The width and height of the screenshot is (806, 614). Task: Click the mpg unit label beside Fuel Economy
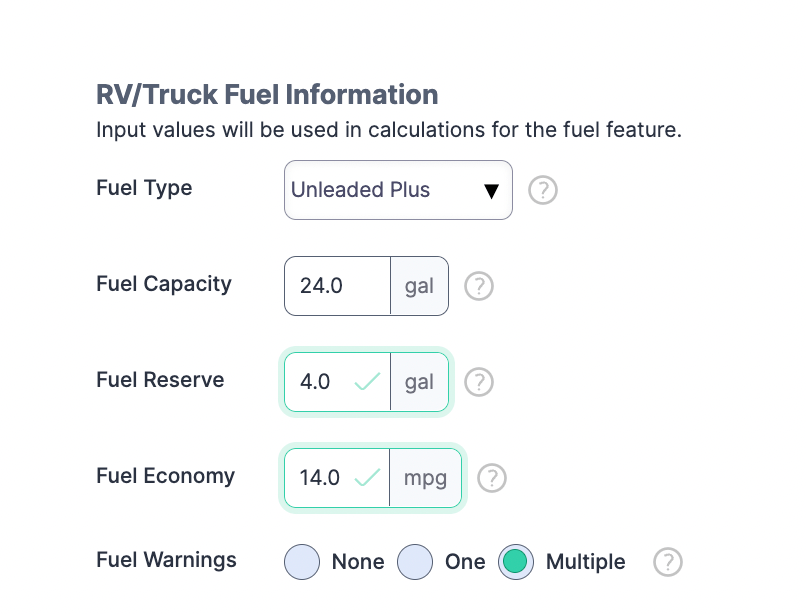click(426, 477)
